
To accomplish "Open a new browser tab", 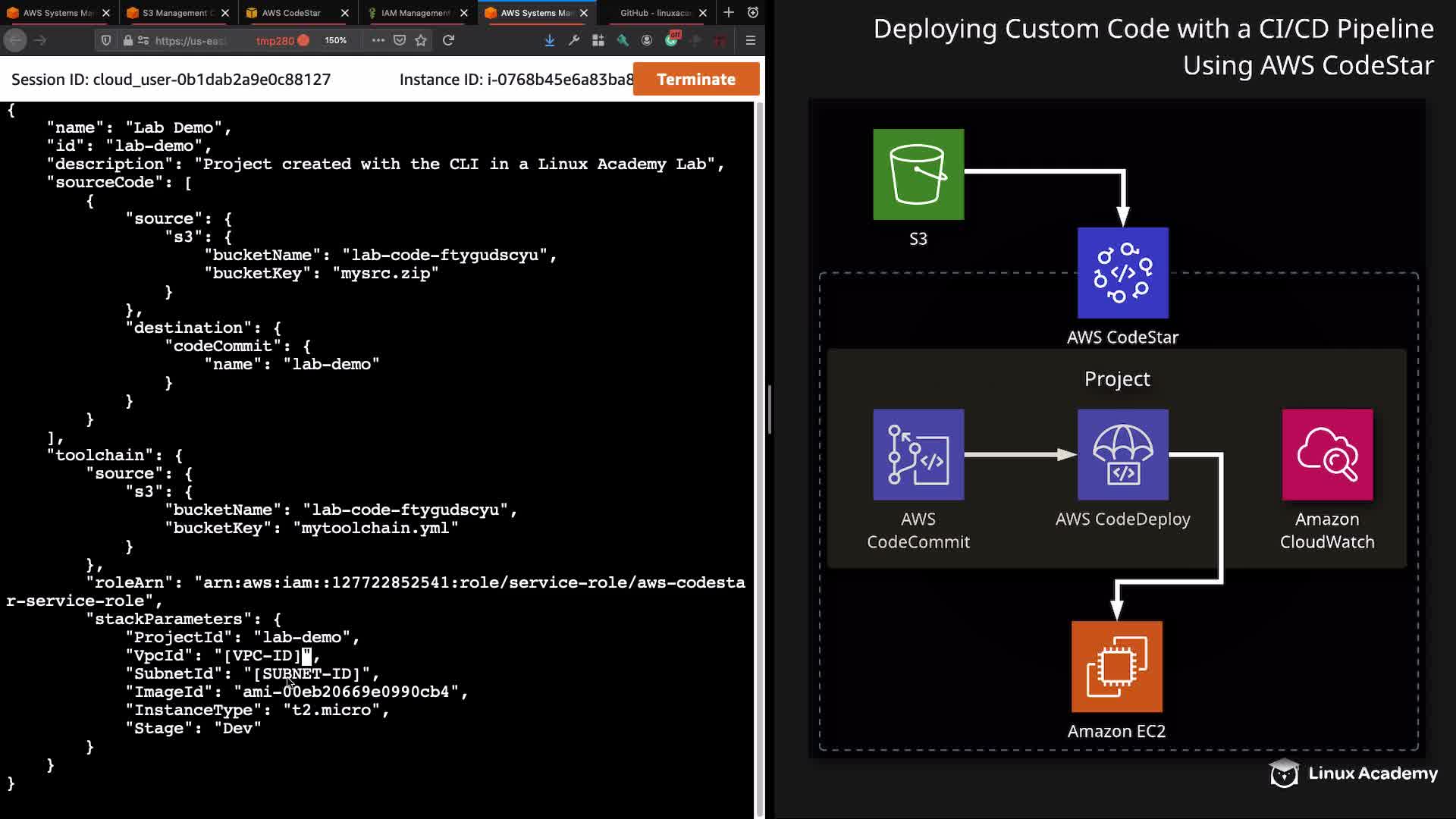I will pos(728,12).
